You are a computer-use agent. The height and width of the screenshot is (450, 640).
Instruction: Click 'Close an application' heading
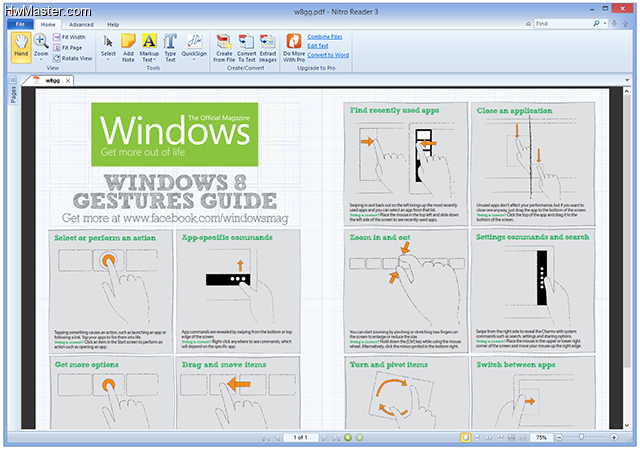(x=514, y=111)
